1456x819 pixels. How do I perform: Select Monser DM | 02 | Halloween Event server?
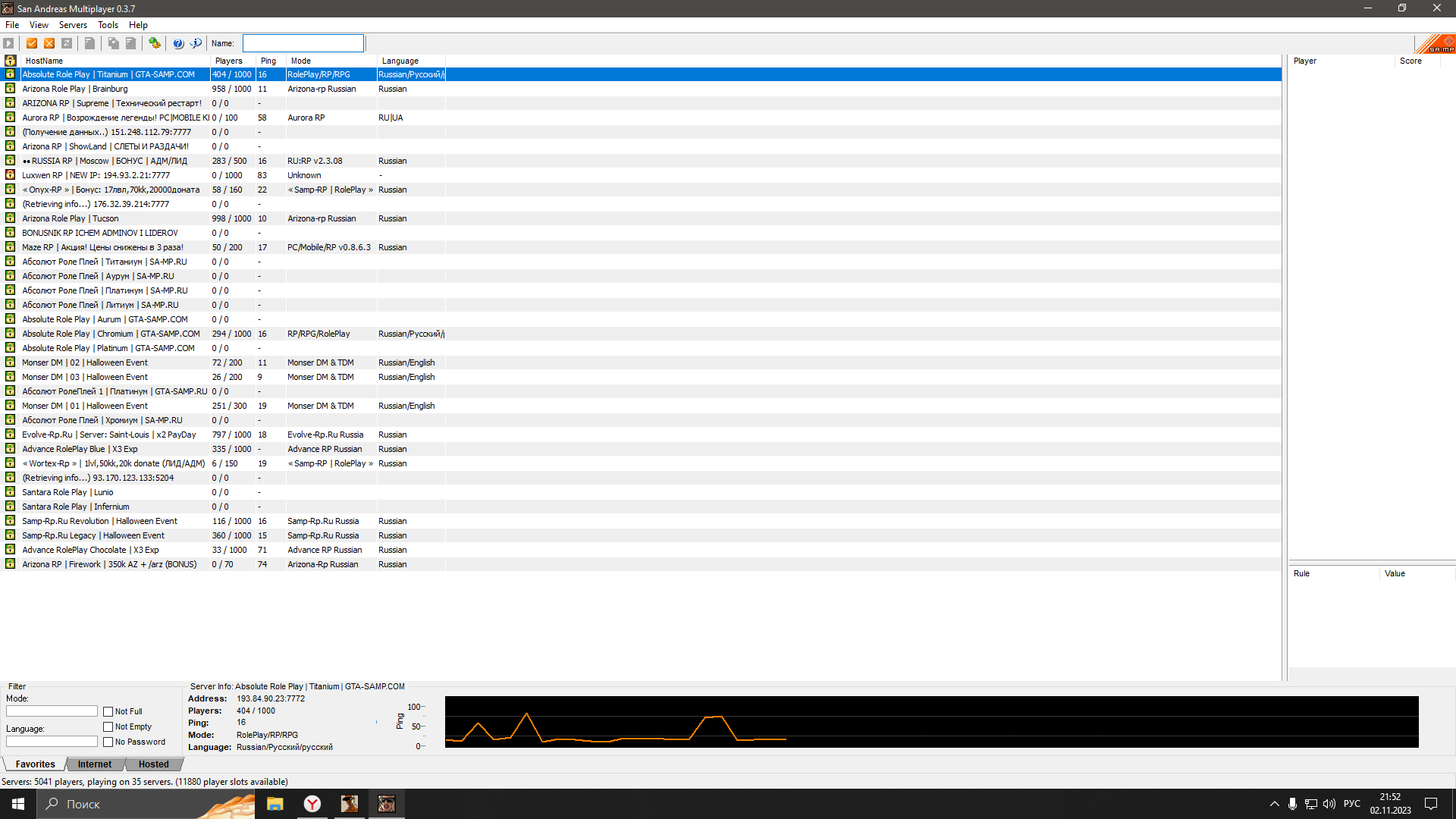(641, 362)
